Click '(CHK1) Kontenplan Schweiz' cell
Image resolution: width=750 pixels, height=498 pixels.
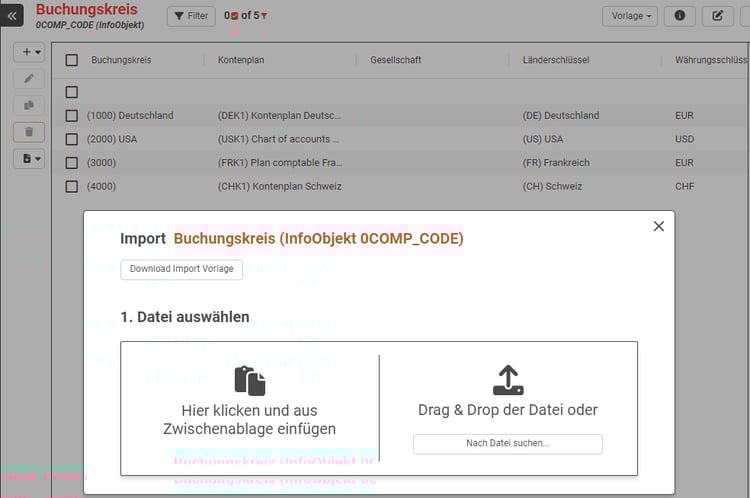pyautogui.click(x=280, y=186)
